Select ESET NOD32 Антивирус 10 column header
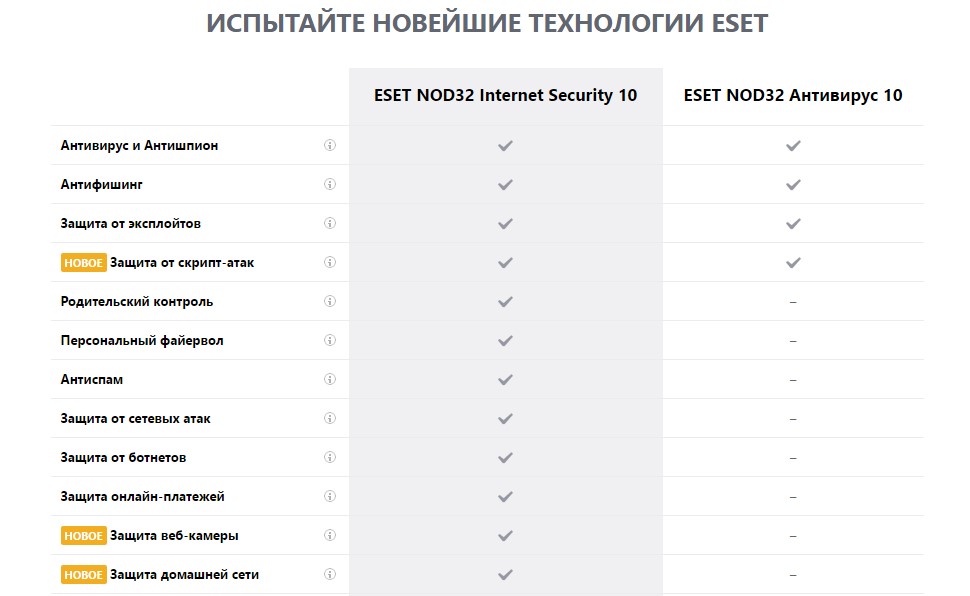The width and height of the screenshot is (970, 596). click(792, 96)
